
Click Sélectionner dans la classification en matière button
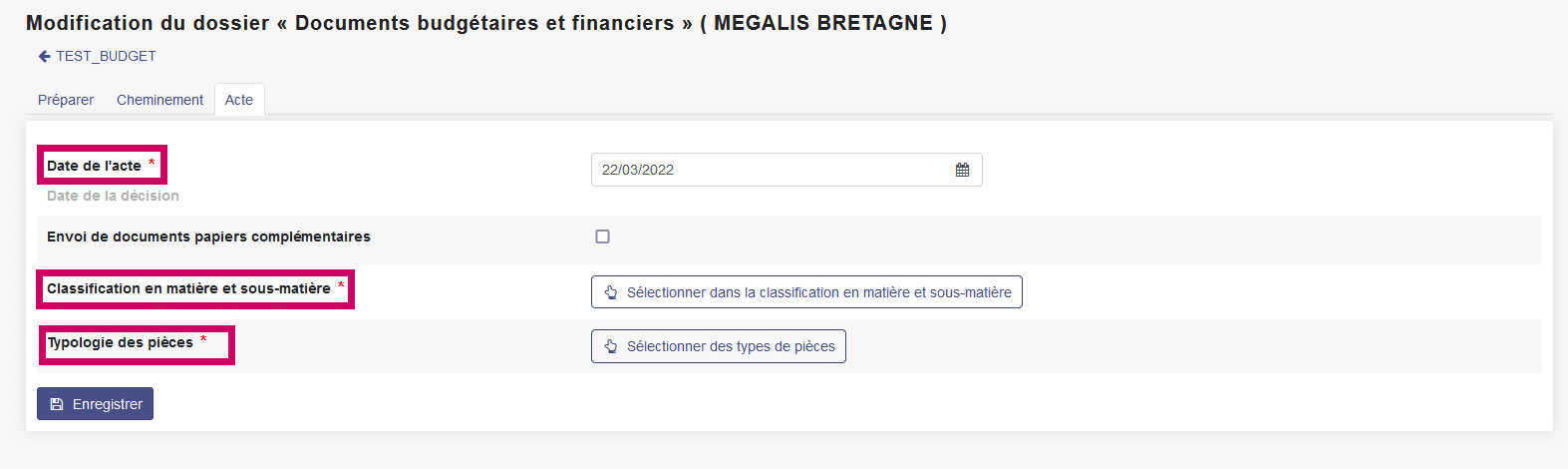806,292
